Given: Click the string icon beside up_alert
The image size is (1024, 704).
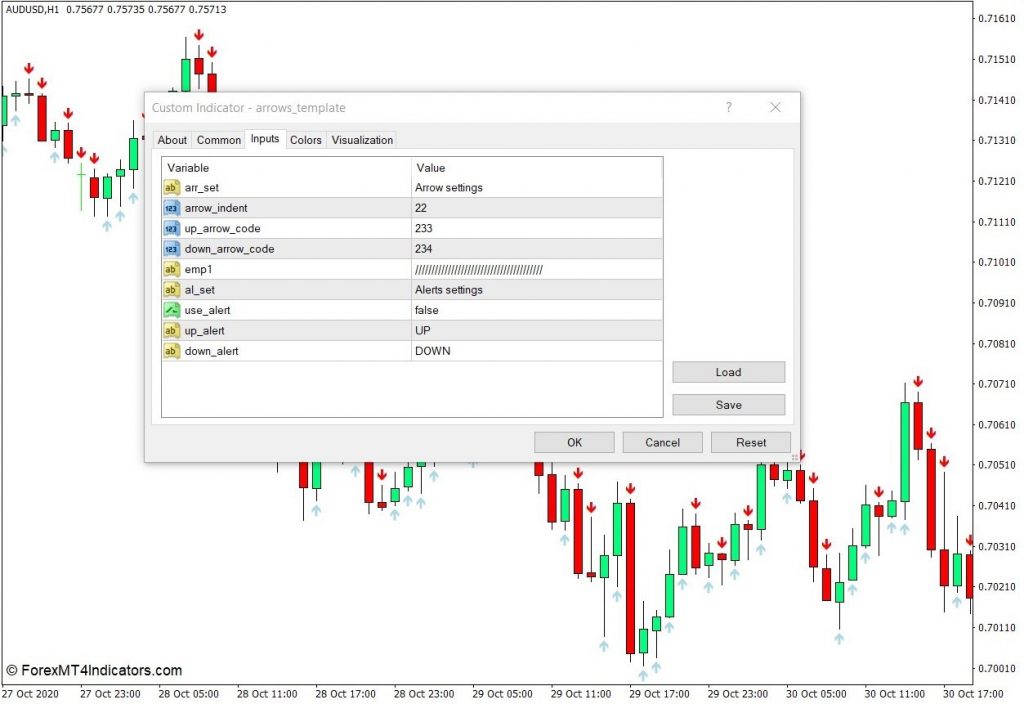Looking at the screenshot, I should click(171, 330).
